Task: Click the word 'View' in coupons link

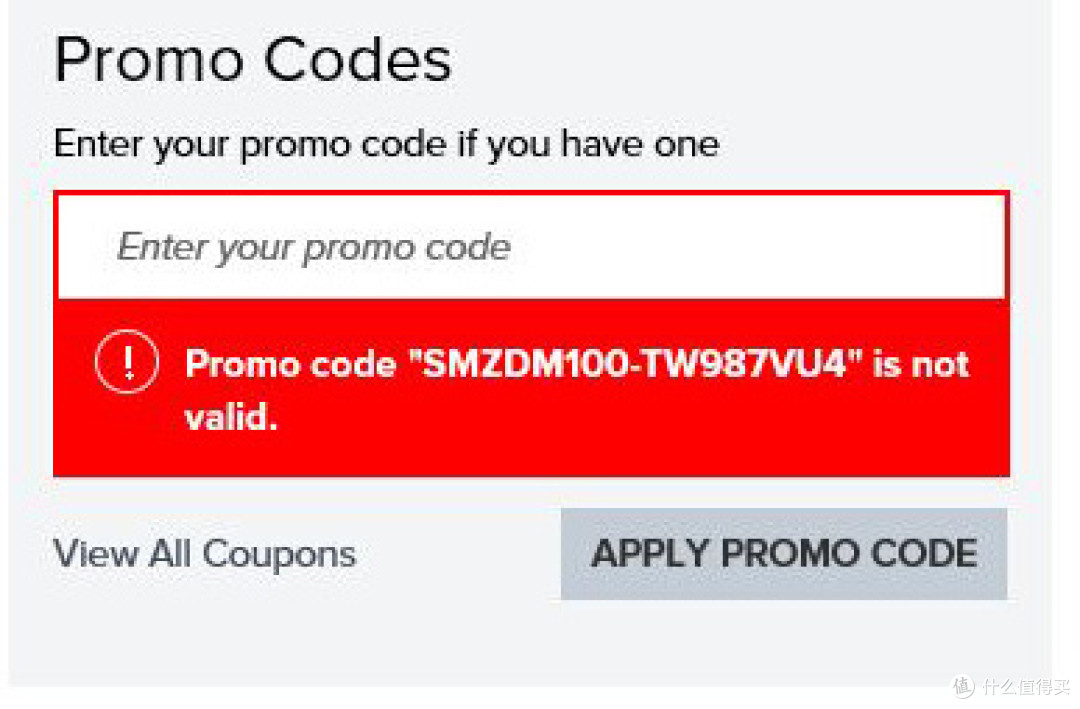Action: [x=96, y=553]
